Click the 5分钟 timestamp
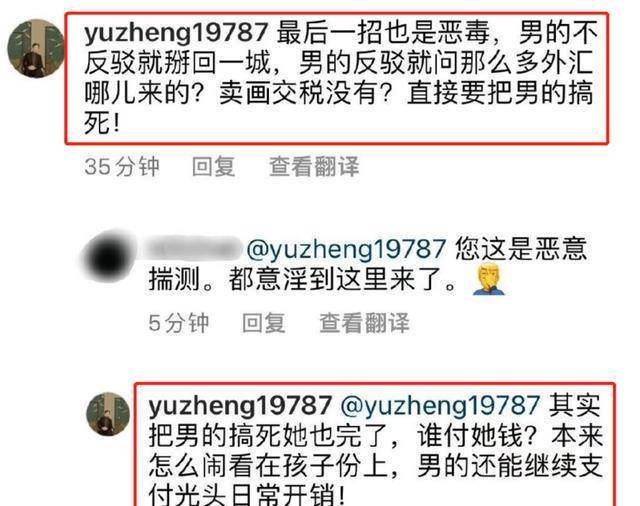640x506 pixels. point(178,323)
